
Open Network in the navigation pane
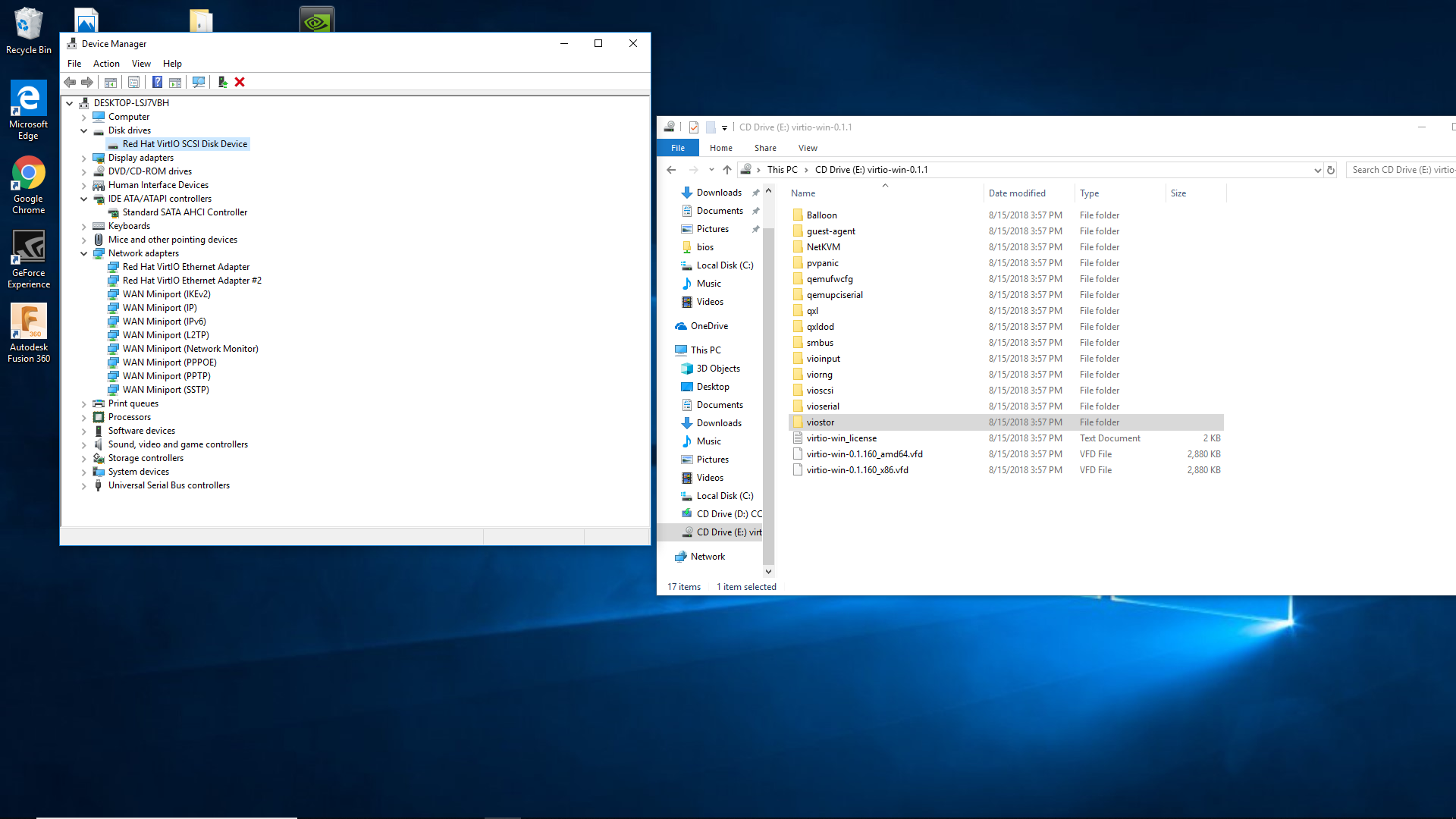708,557
